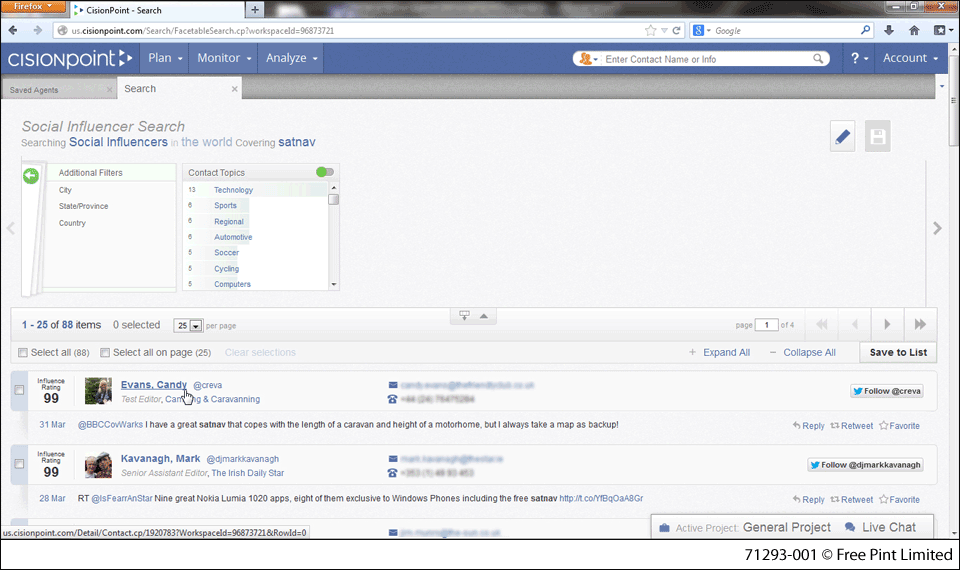Click the pencil edit search icon
Viewport: 960px width, 570px height.
pyautogui.click(x=842, y=137)
